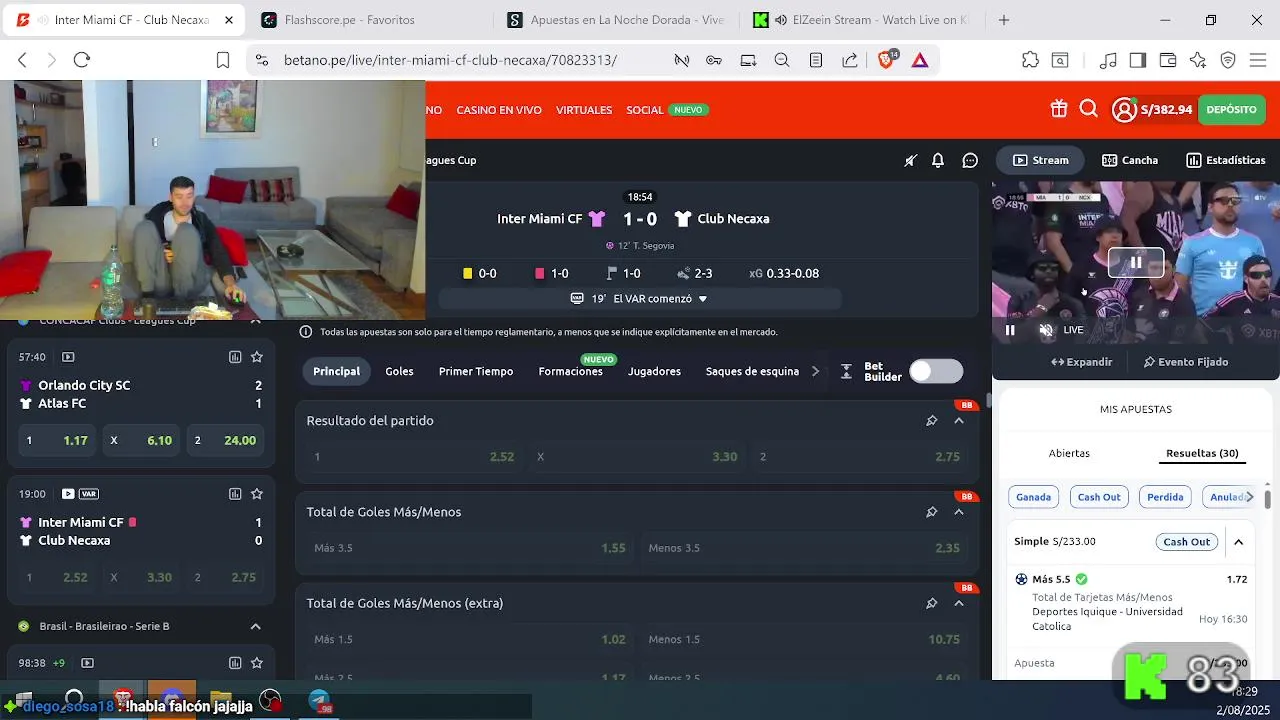Switch to the Cancha view tab
This screenshot has height=720, width=1280.
pyautogui.click(x=1130, y=160)
